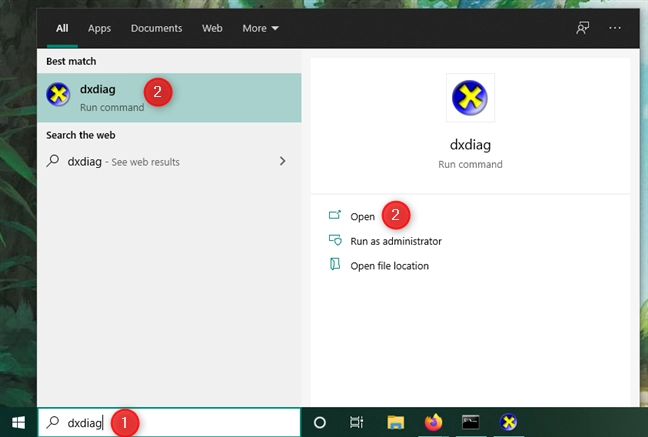Click Run command text under preview title

pos(470,164)
